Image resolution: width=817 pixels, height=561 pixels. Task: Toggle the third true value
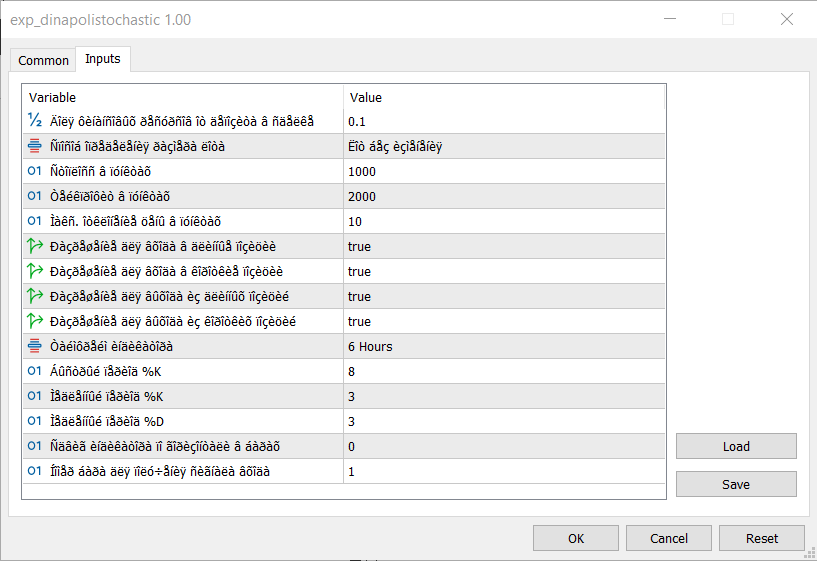[504, 296]
